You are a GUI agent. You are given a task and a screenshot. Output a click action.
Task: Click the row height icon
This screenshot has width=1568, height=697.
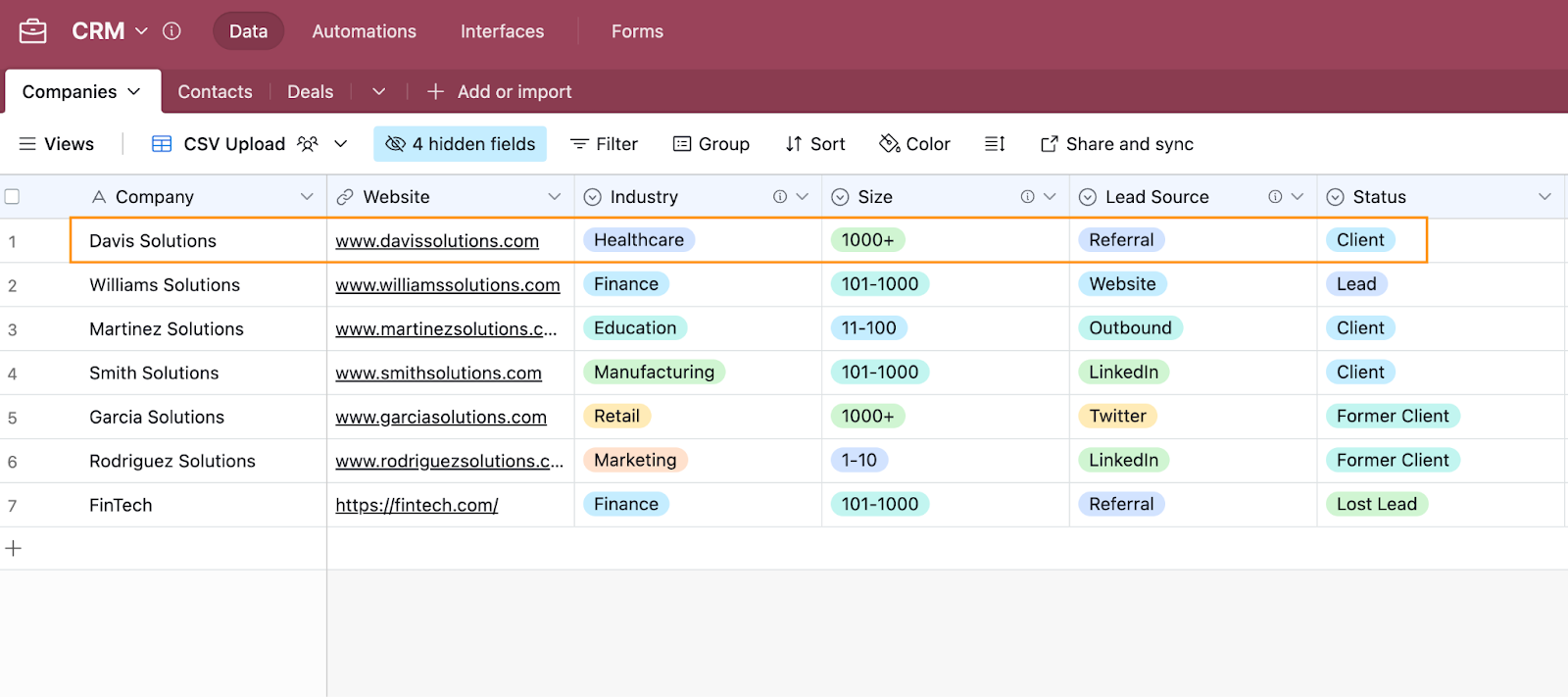[x=995, y=144]
